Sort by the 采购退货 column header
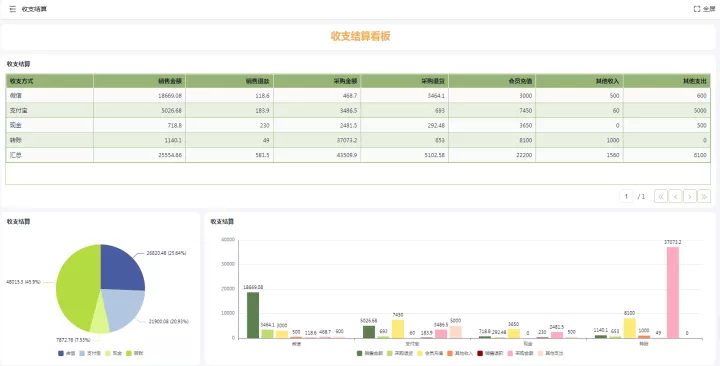This screenshot has height=366, width=720. pyautogui.click(x=405, y=81)
